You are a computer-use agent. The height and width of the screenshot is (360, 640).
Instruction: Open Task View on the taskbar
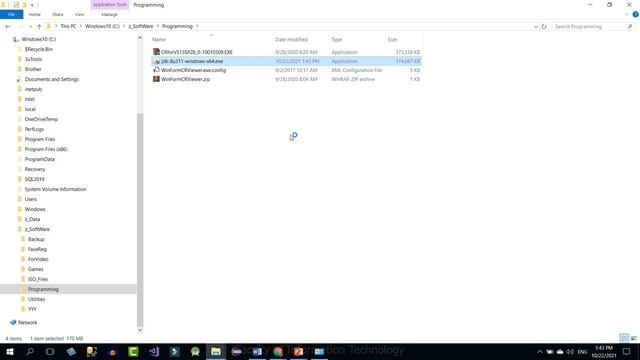pyautogui.click(x=50, y=351)
